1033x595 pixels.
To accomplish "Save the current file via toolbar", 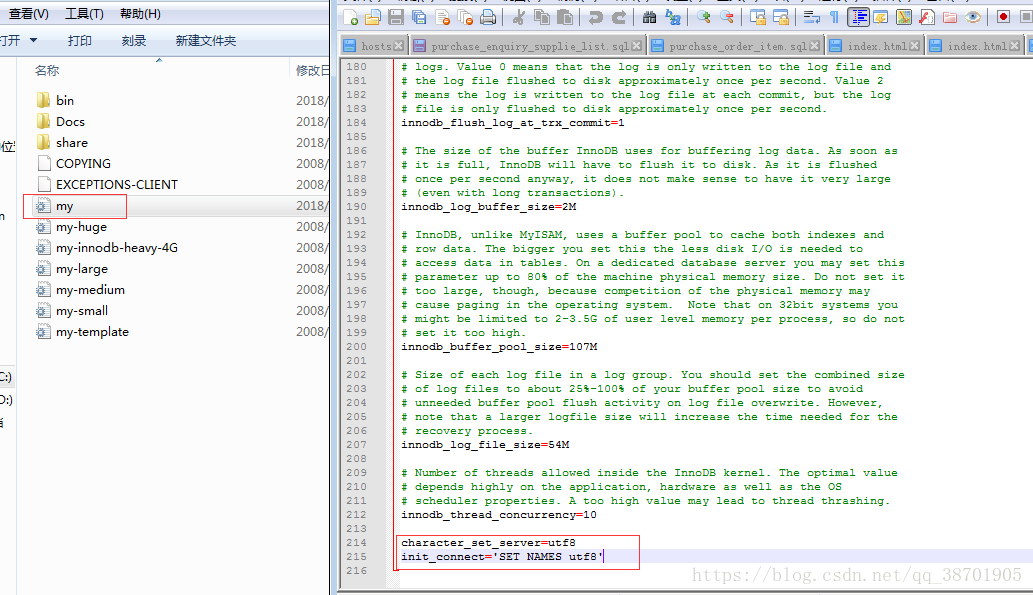I will (x=396, y=17).
